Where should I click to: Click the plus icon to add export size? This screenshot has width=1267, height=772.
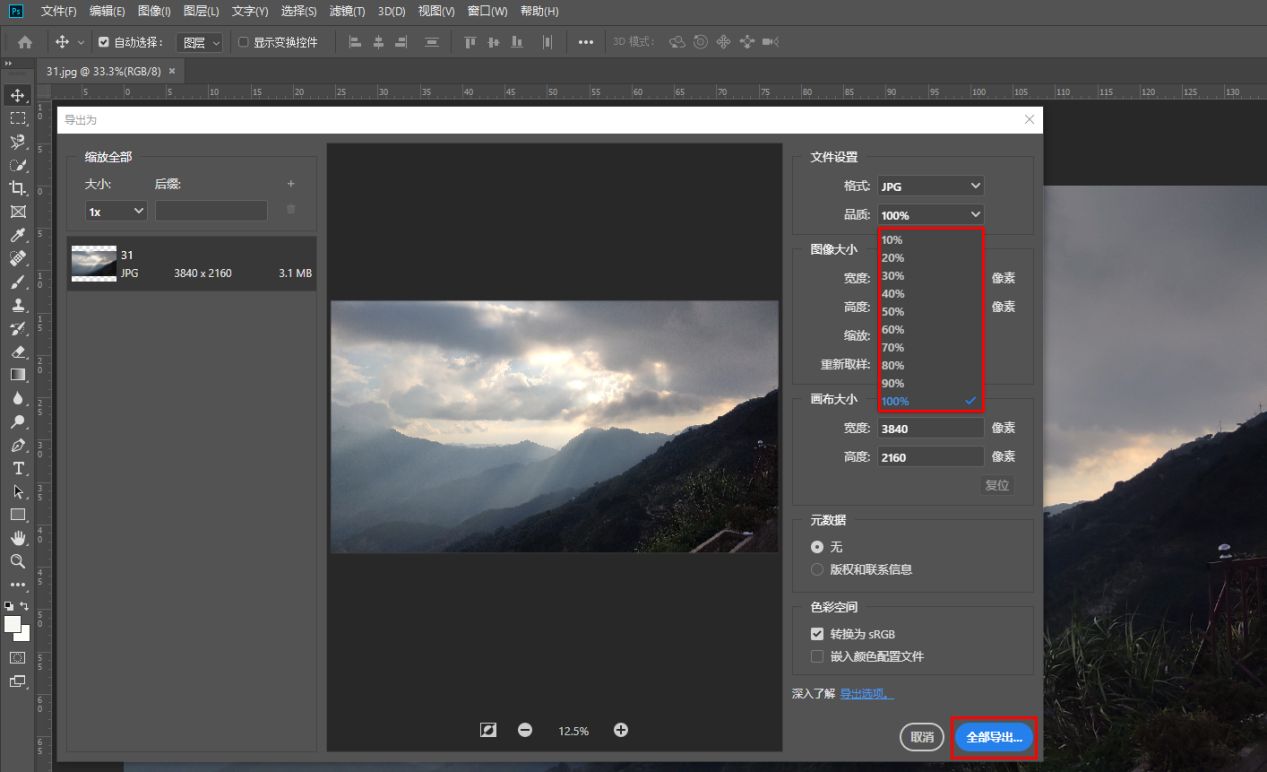click(291, 184)
